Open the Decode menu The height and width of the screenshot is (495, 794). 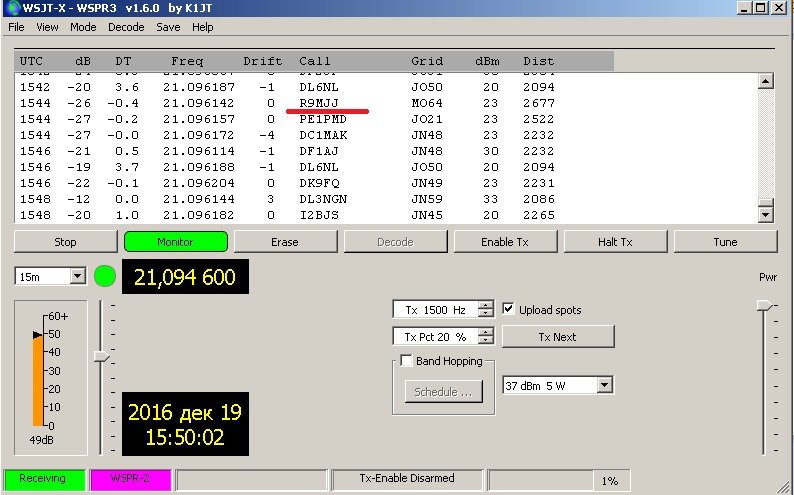[x=126, y=27]
